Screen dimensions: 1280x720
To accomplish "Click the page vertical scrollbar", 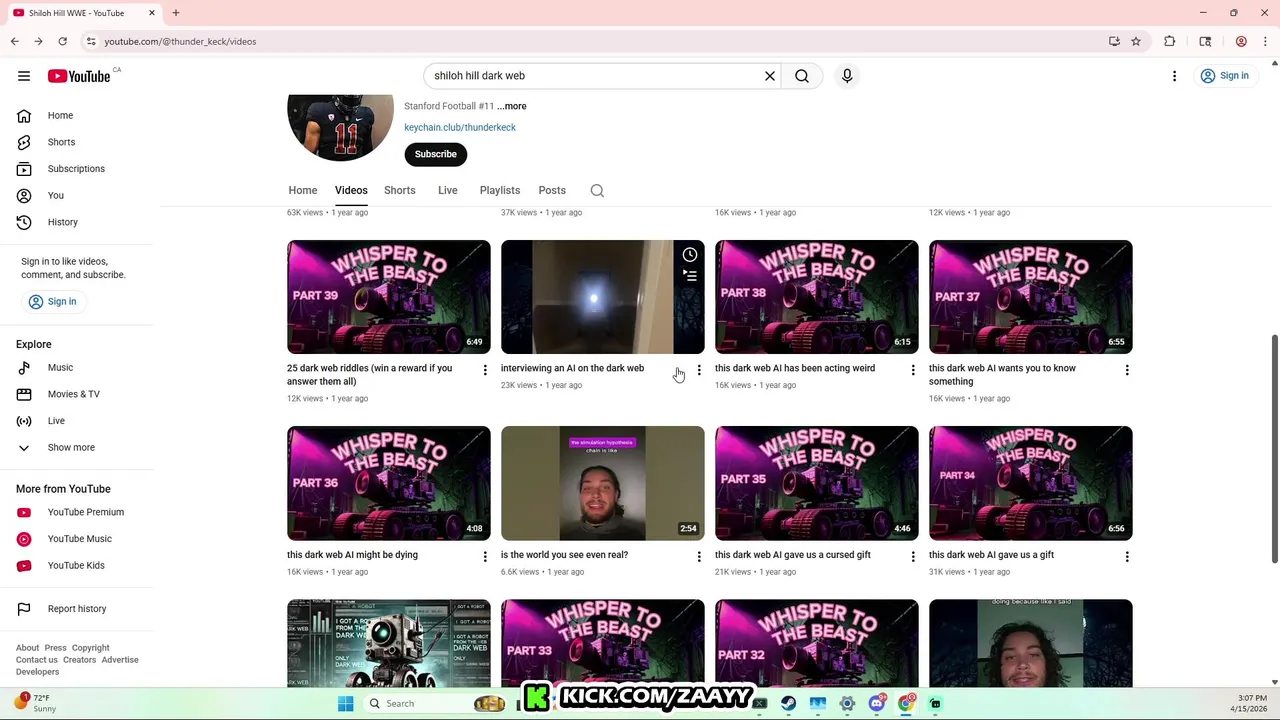I will tap(1274, 448).
